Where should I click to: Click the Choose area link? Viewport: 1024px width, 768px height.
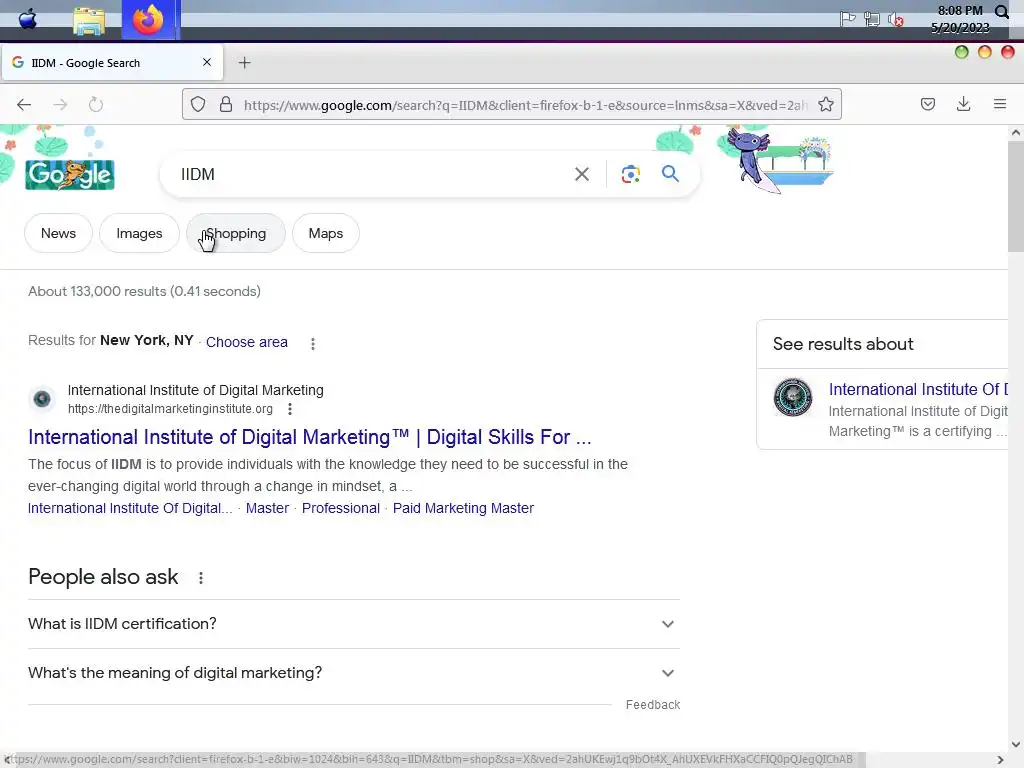point(247,342)
